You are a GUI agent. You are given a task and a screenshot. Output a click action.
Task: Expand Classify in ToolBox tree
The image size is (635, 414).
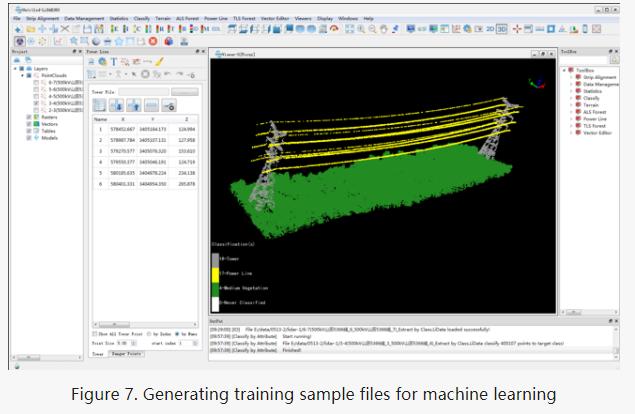pyautogui.click(x=571, y=98)
